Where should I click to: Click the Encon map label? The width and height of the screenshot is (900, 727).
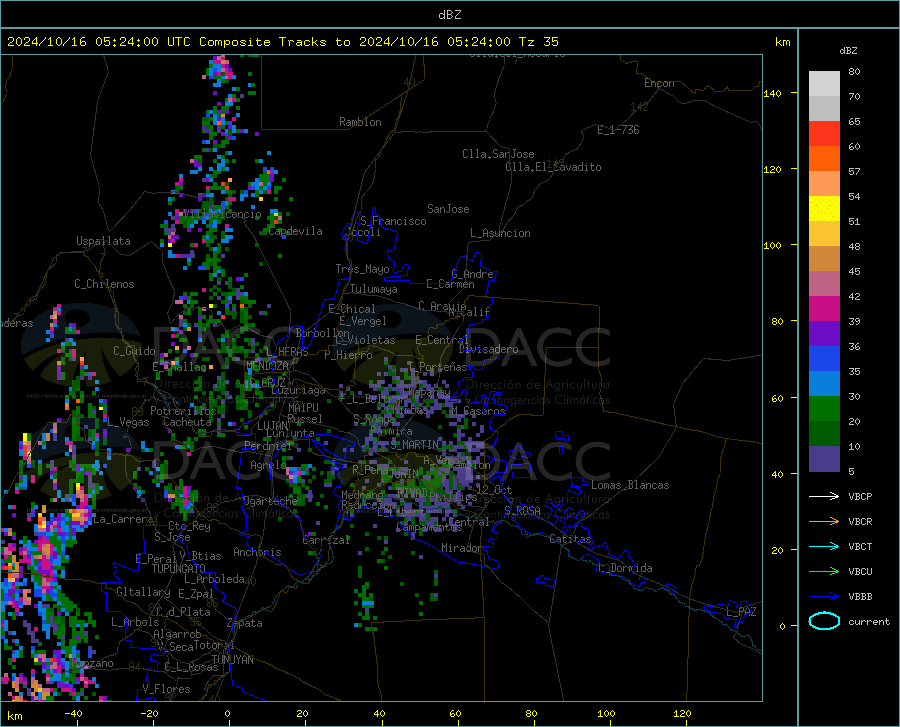[659, 83]
